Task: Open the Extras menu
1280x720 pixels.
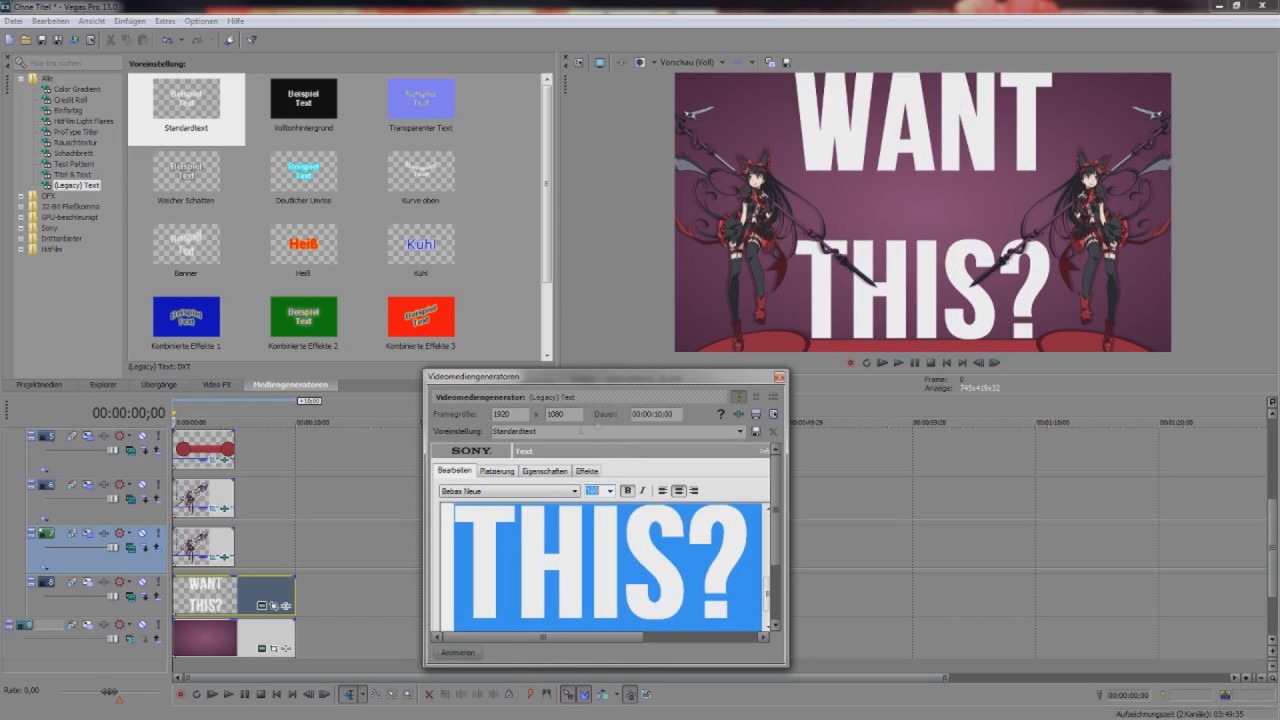Action: (165, 21)
